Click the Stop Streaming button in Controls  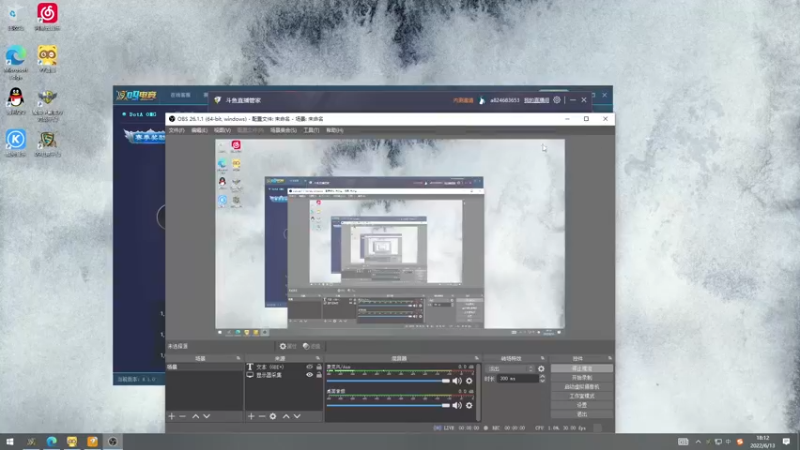[582, 368]
